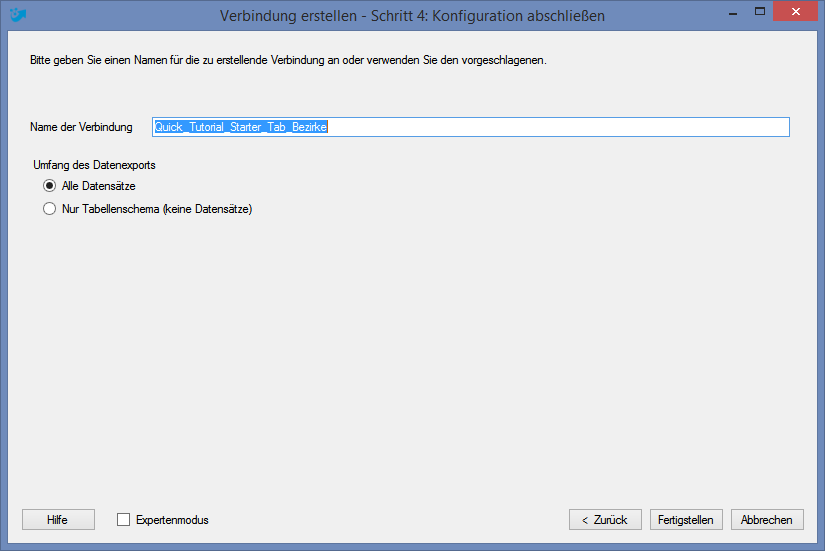Minimize the Verbindung erstellen window

click(733, 13)
